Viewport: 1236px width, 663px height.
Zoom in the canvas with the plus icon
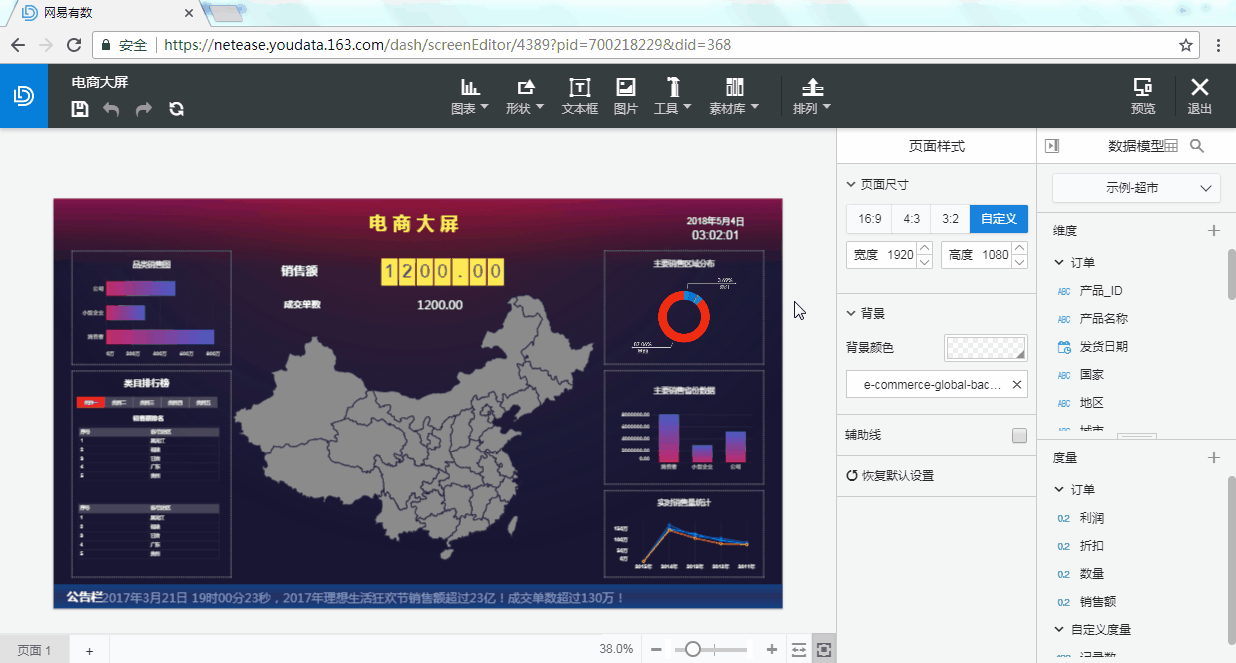(x=772, y=650)
